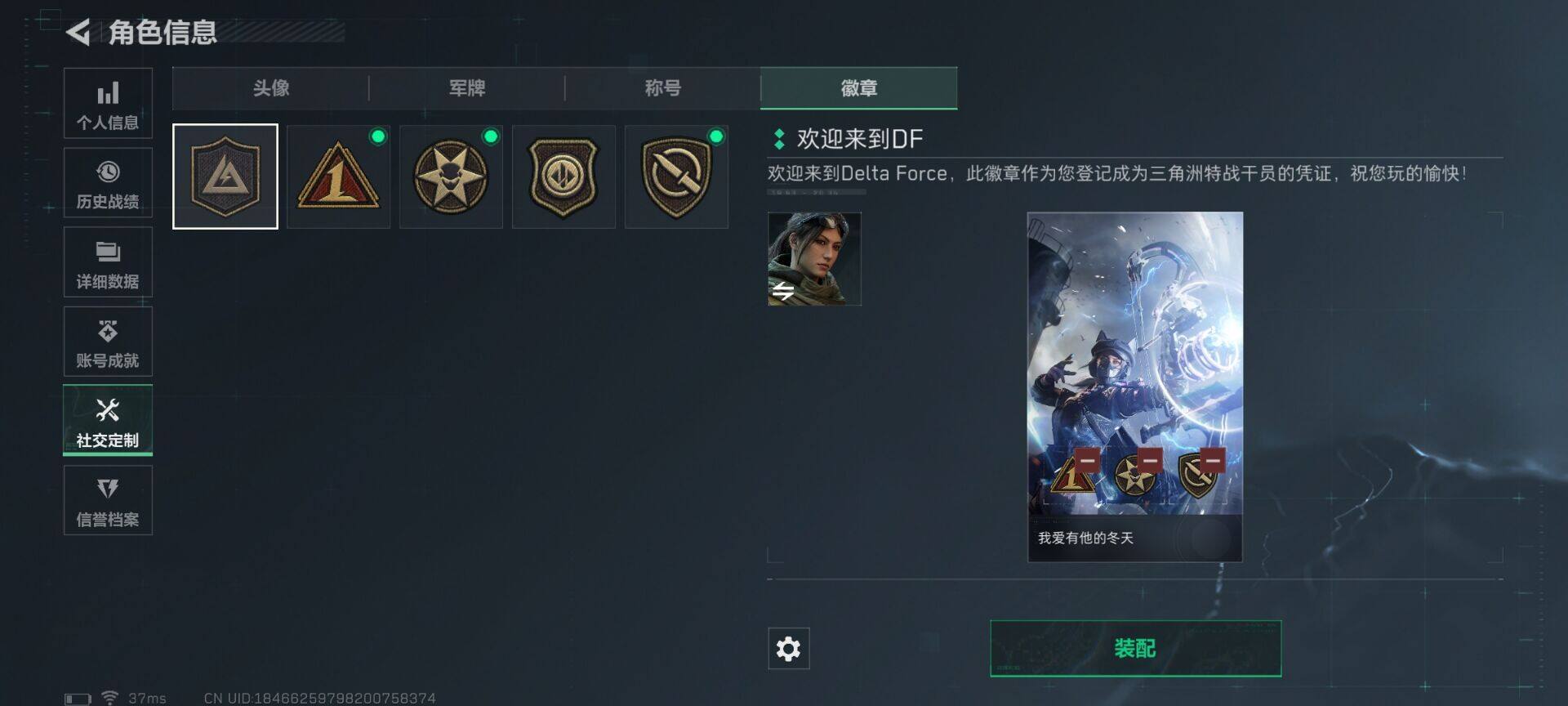Open settings via the gear icon

[x=788, y=649]
